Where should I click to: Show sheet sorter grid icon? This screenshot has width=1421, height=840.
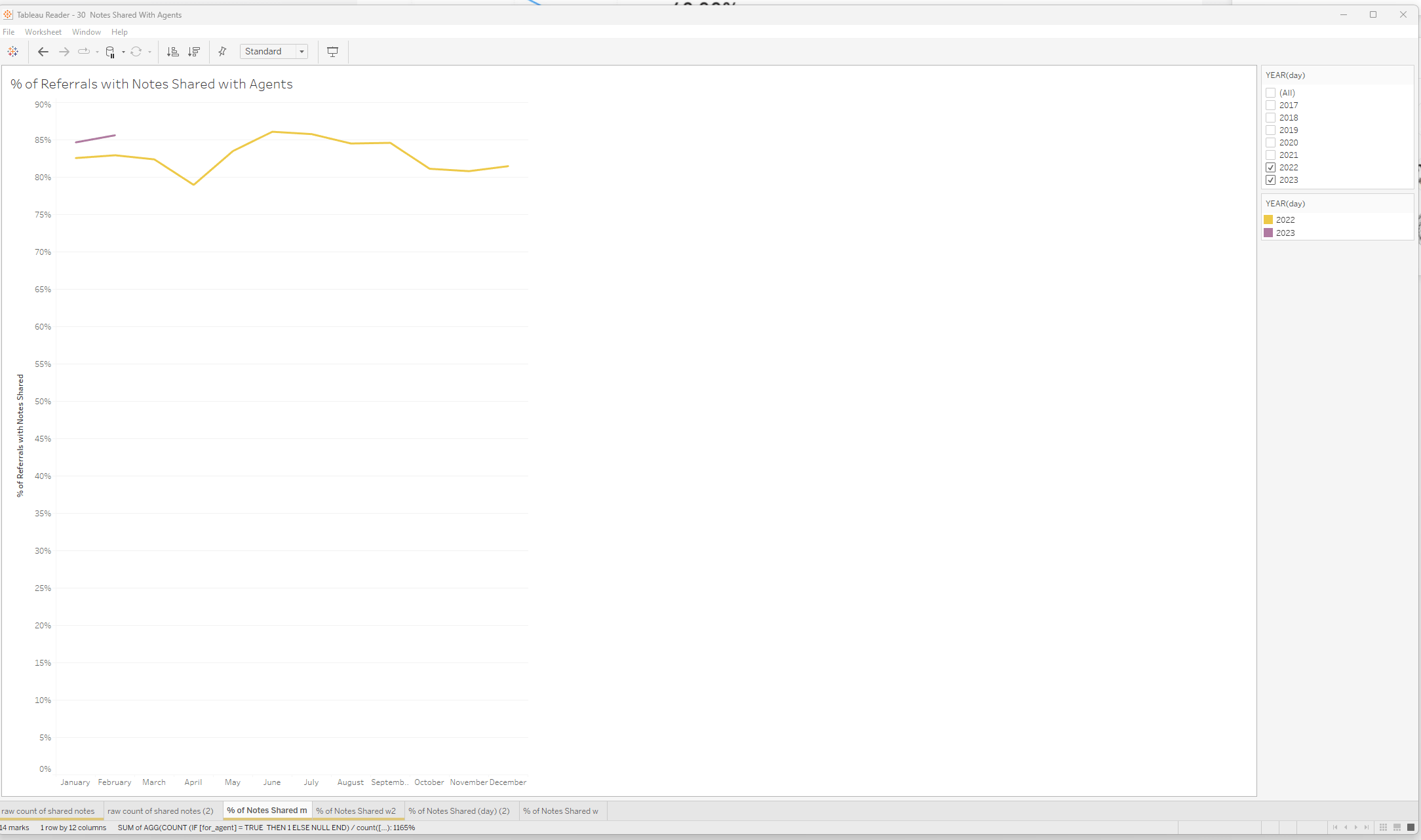(x=1383, y=828)
